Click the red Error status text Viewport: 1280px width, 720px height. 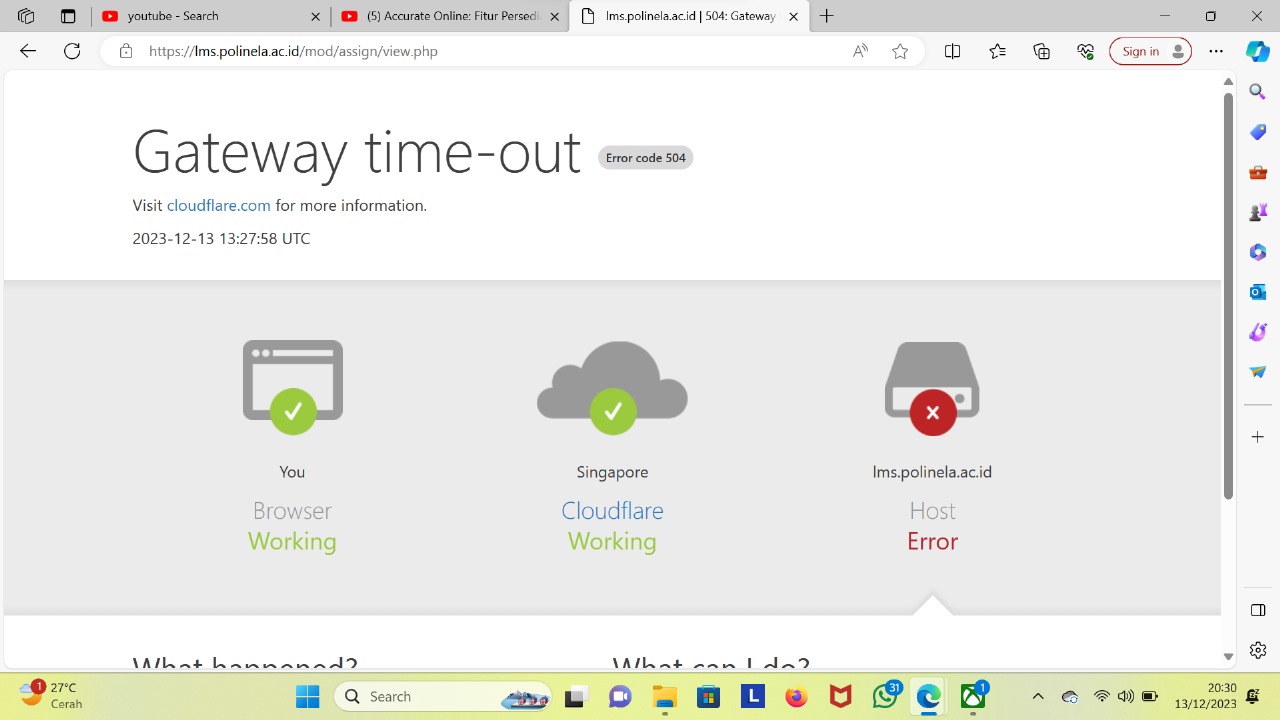tap(932, 541)
